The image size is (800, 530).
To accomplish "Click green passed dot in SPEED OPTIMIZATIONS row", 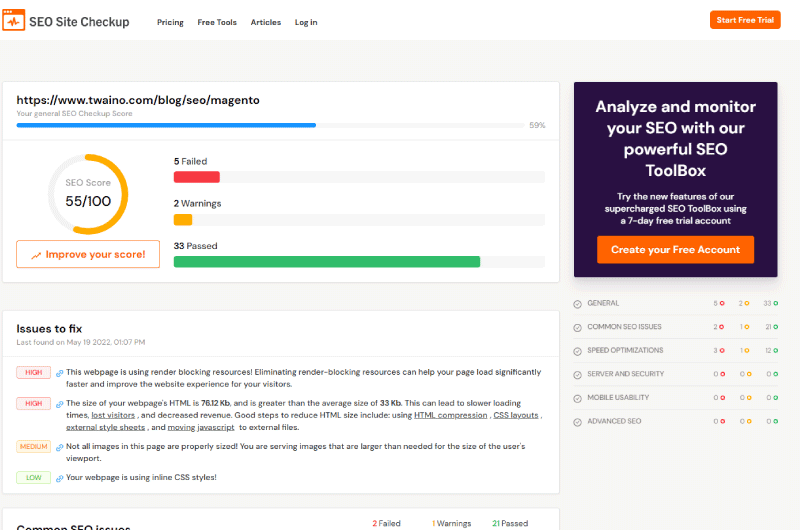I will tap(776, 350).
